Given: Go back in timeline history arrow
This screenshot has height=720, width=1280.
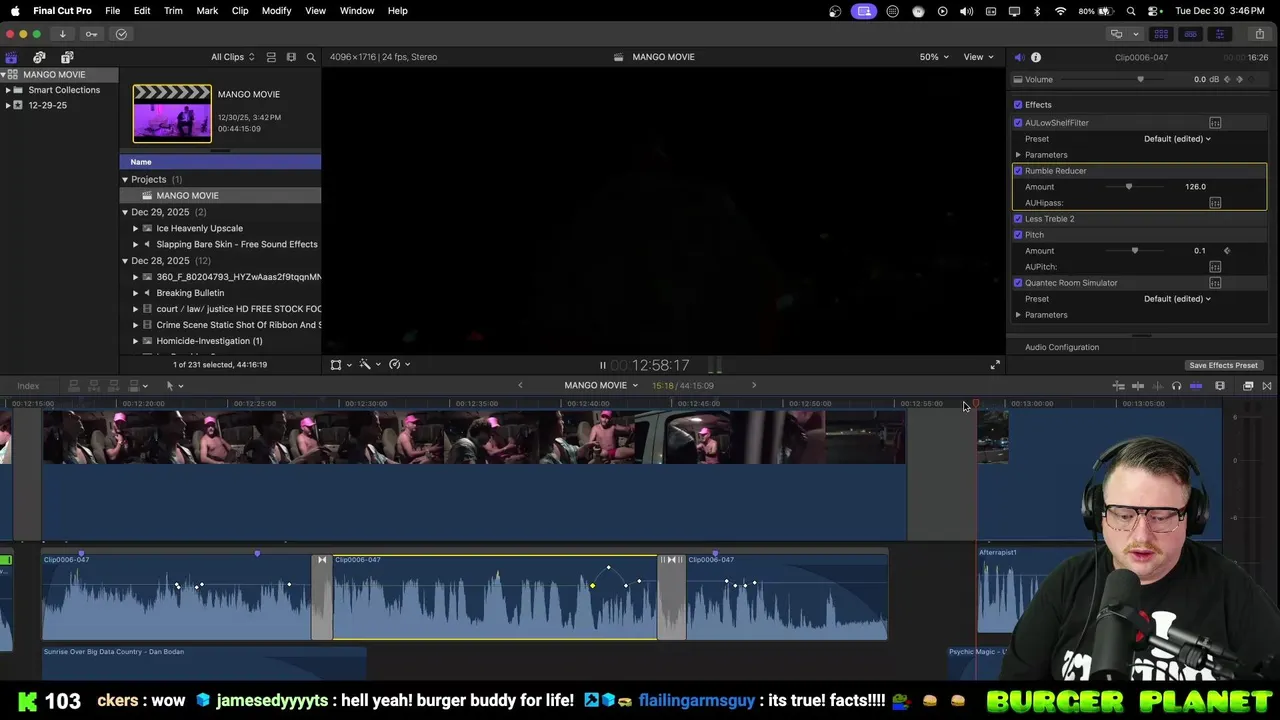Looking at the screenshot, I should click(x=520, y=386).
